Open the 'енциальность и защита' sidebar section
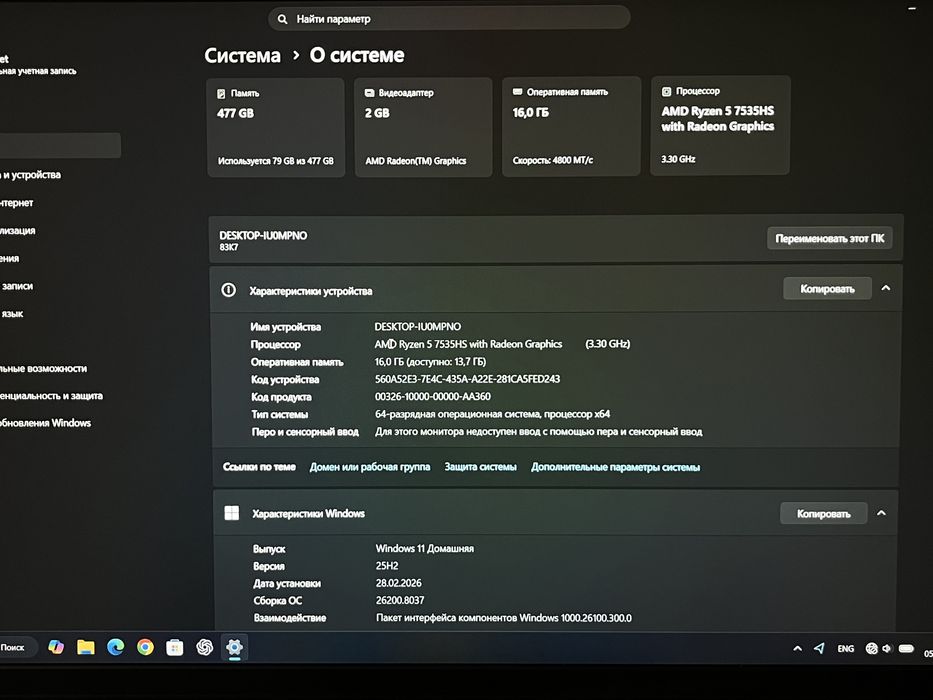The image size is (933, 700). 51,395
